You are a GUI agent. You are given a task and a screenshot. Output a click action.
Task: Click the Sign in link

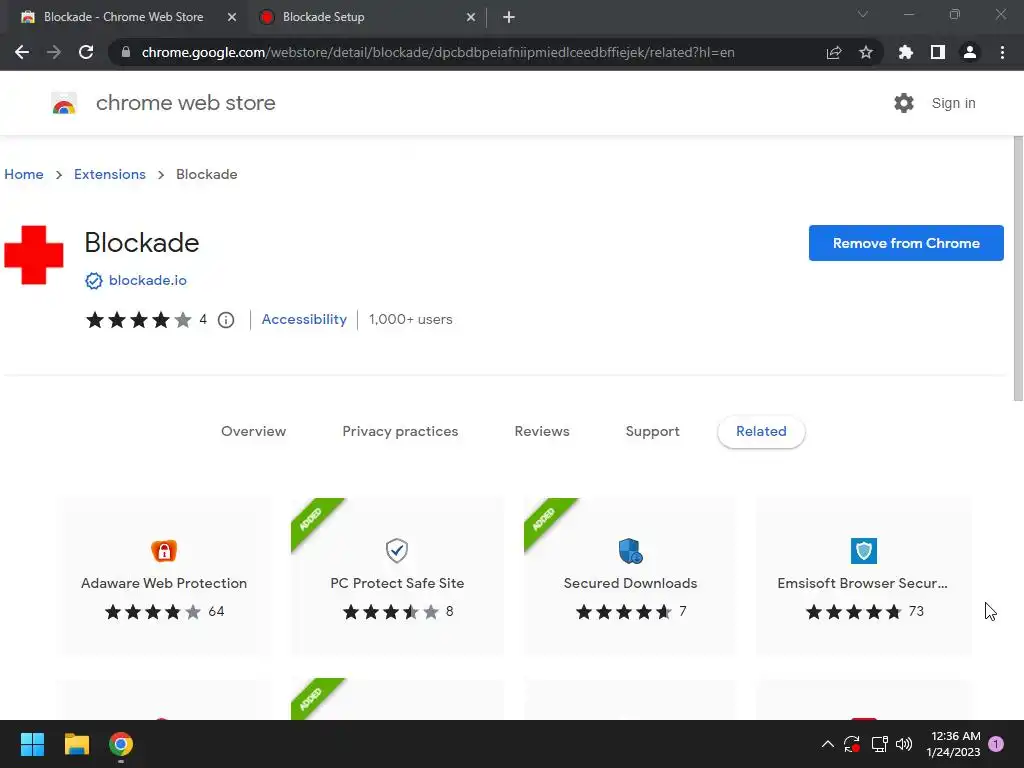(x=953, y=103)
